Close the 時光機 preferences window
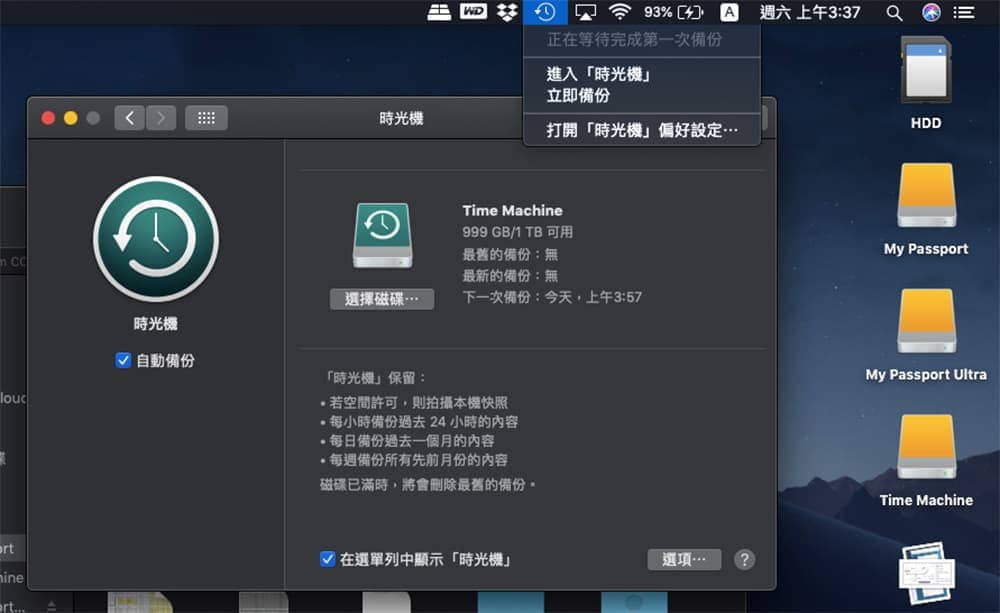 [48, 118]
